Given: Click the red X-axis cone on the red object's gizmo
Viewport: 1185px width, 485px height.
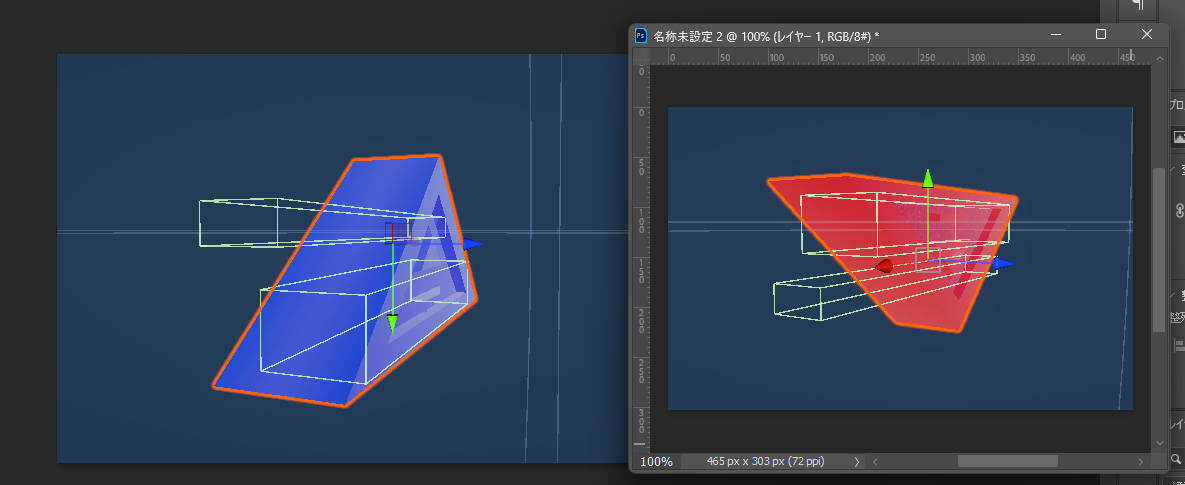Looking at the screenshot, I should click(x=883, y=266).
